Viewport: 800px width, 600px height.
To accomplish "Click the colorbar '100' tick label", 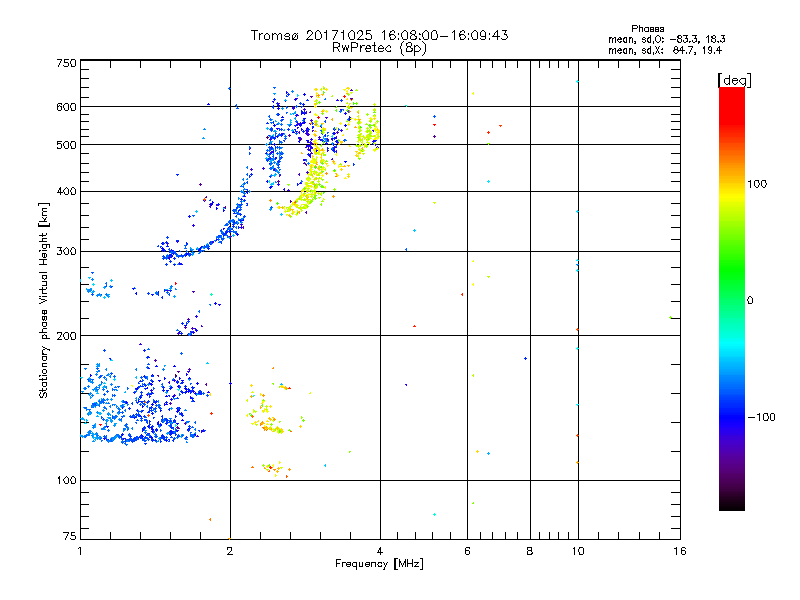I will [x=757, y=184].
